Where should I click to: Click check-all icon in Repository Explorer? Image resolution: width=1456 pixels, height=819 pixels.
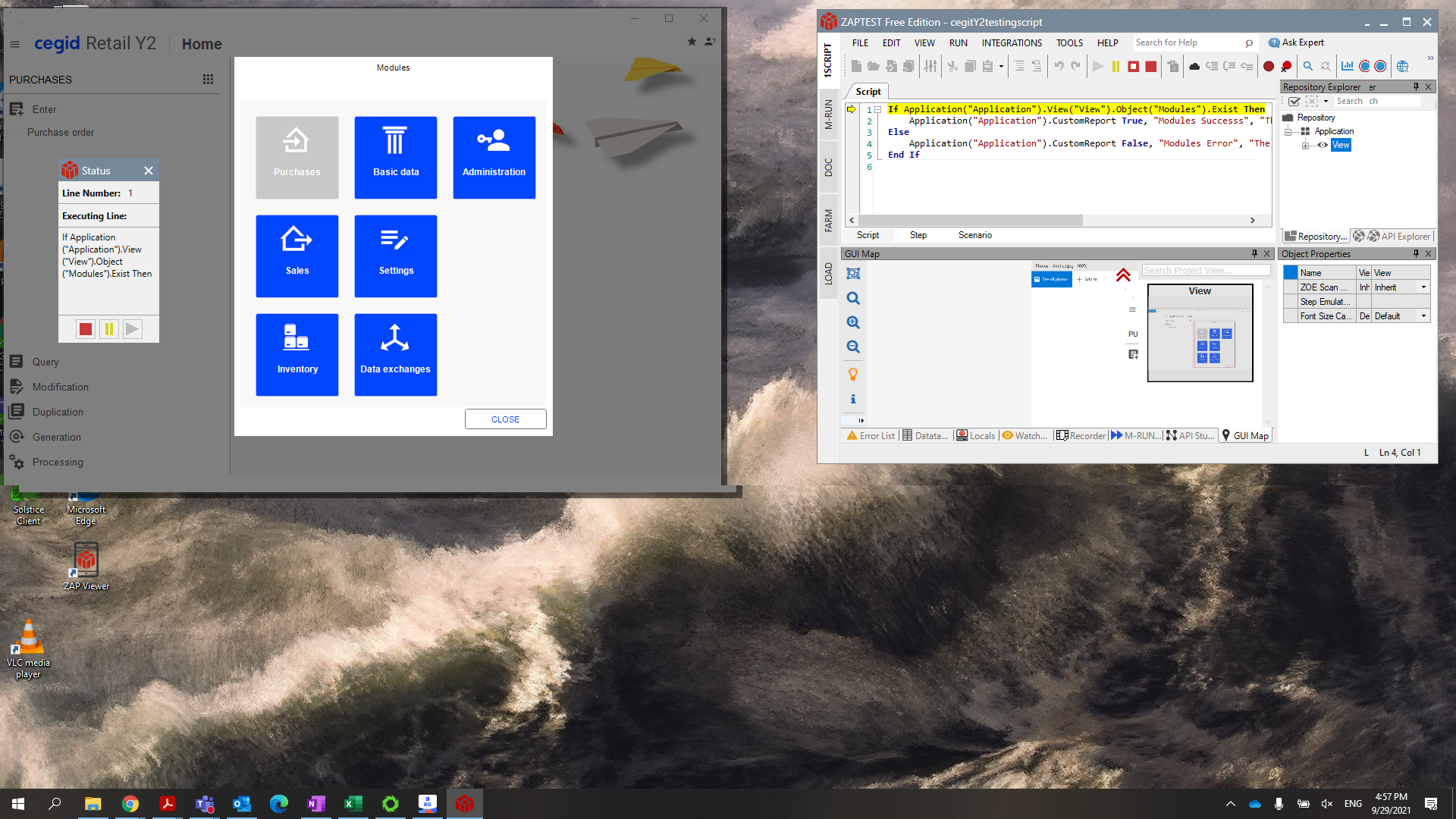point(1294,101)
